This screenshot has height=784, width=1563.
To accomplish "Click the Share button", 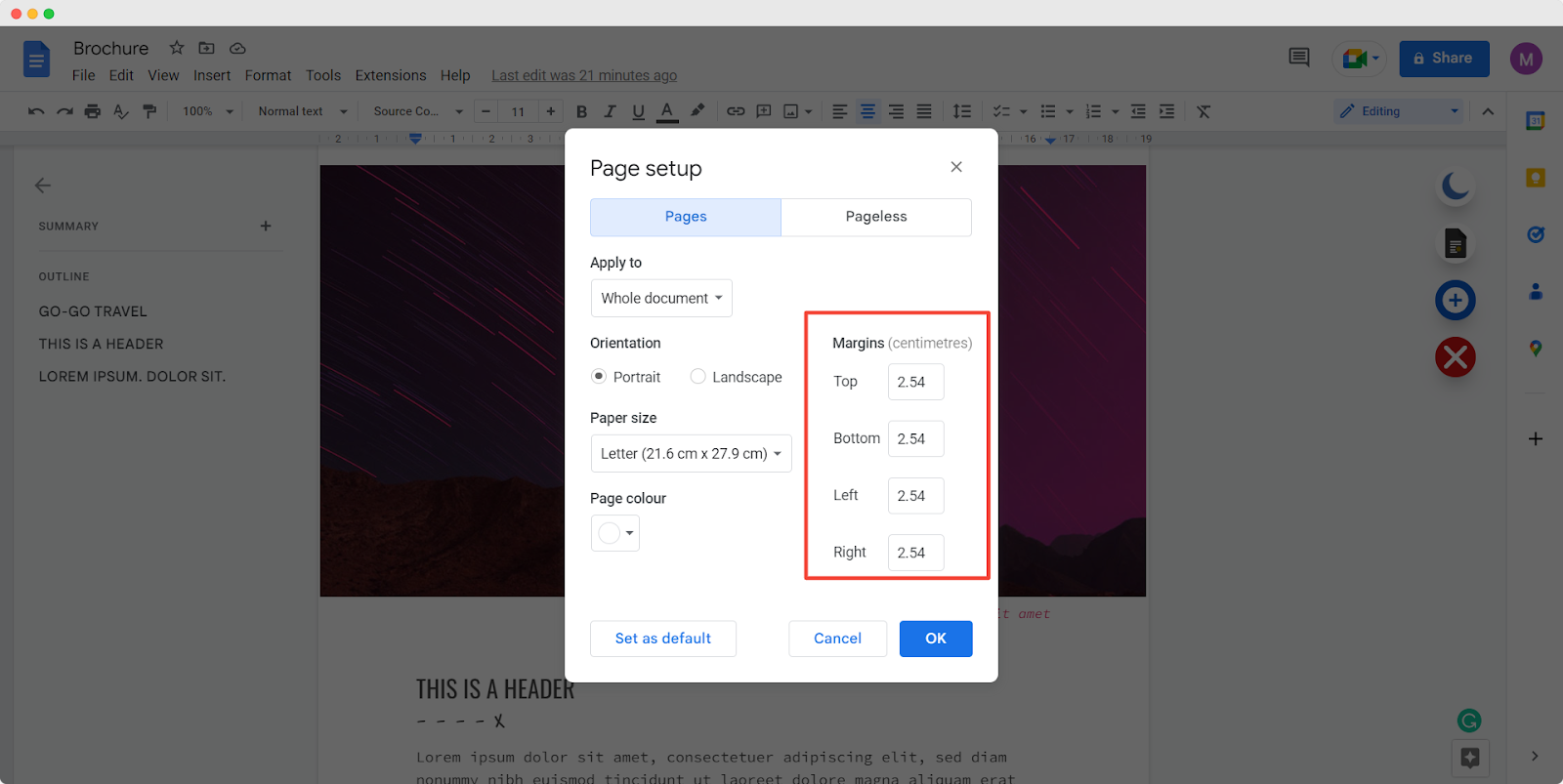I will [x=1444, y=59].
